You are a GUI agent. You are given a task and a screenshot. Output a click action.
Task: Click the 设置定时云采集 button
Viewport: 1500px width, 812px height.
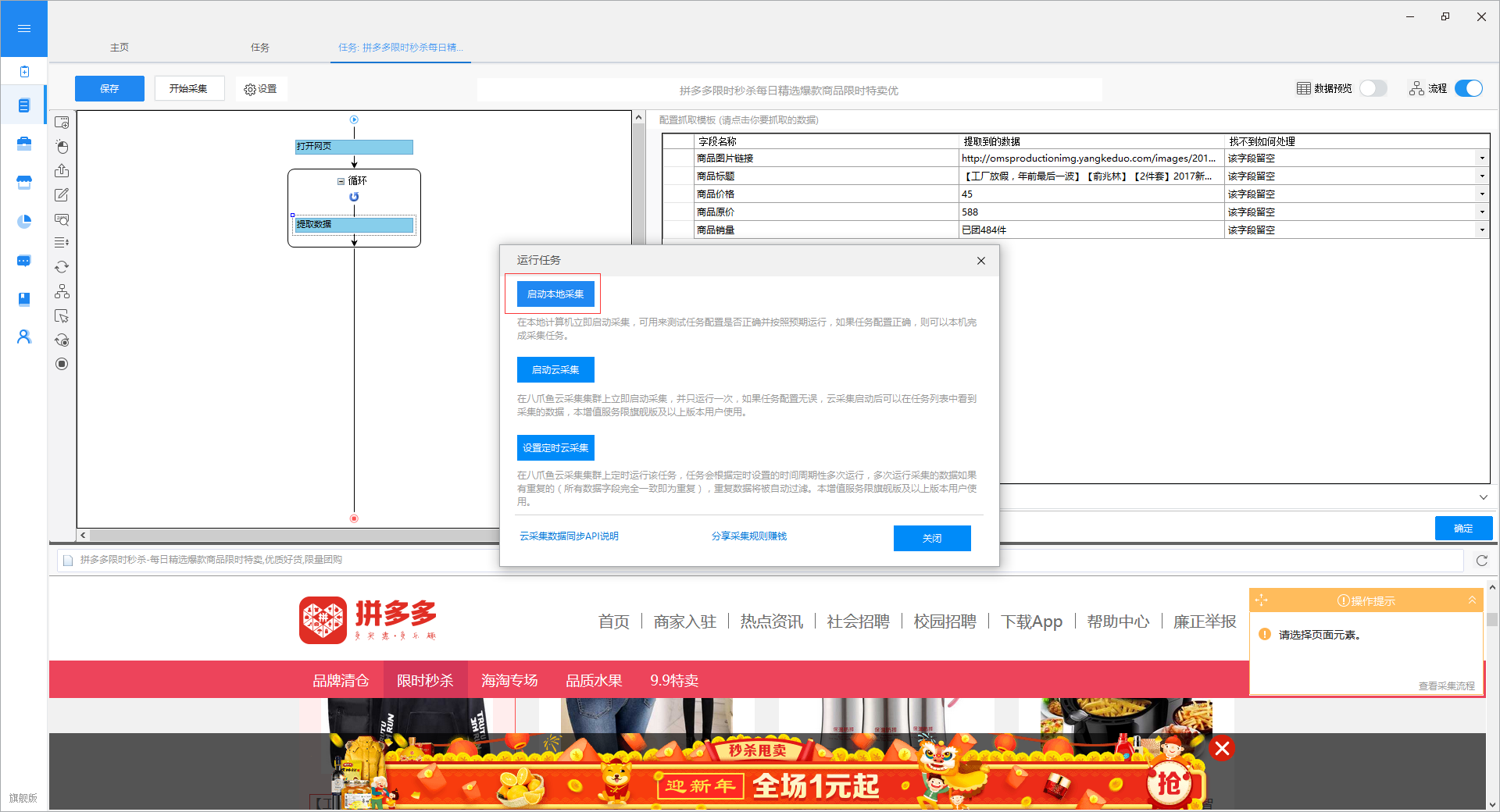tap(555, 448)
